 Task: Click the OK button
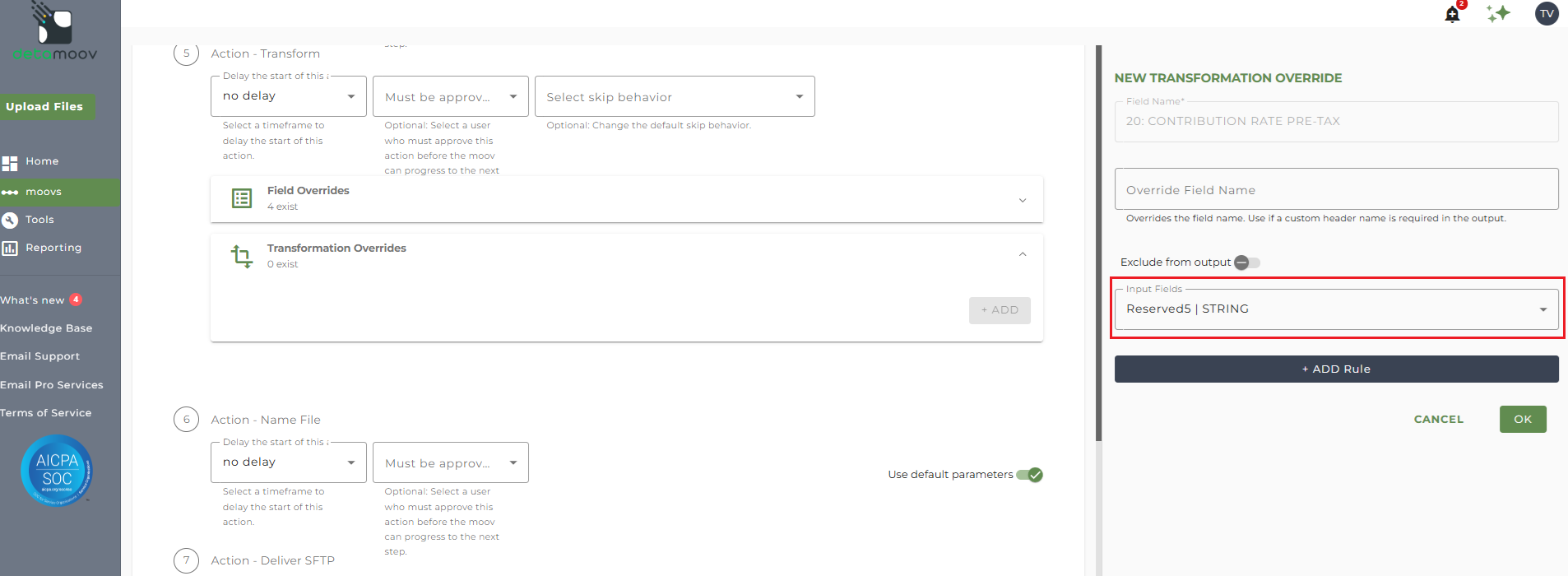click(1523, 419)
